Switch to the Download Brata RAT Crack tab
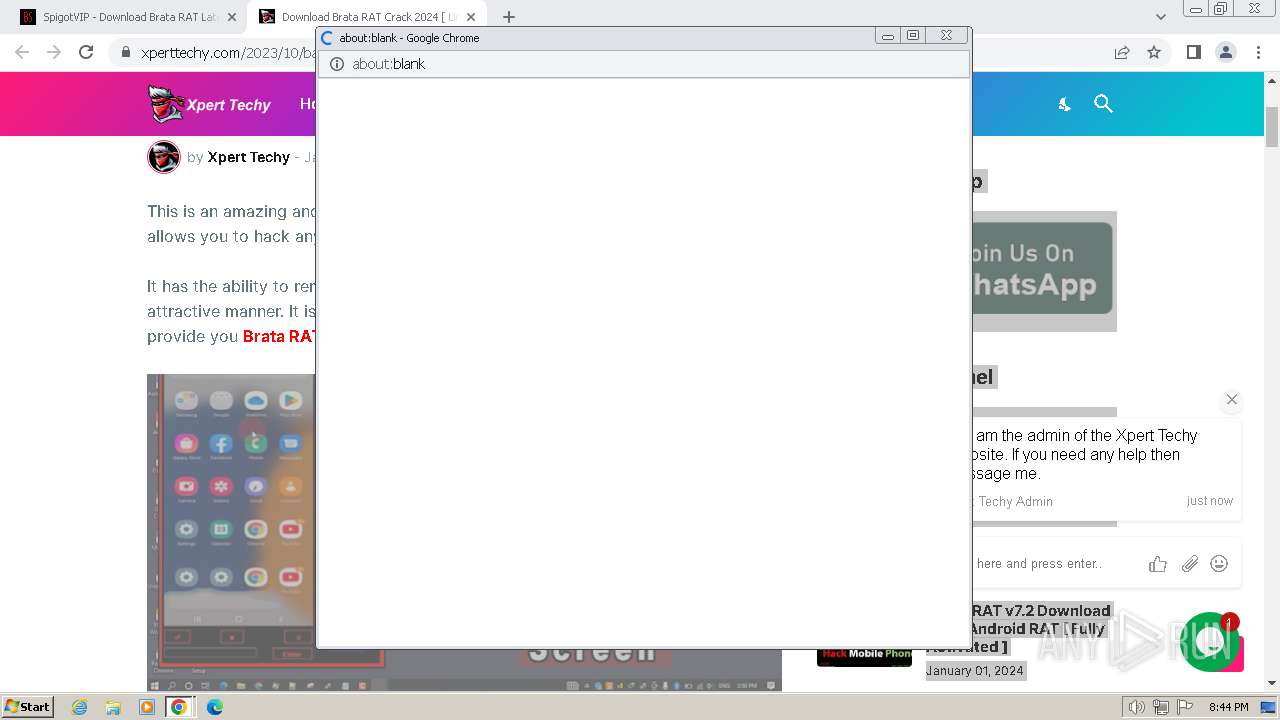 pyautogui.click(x=367, y=17)
